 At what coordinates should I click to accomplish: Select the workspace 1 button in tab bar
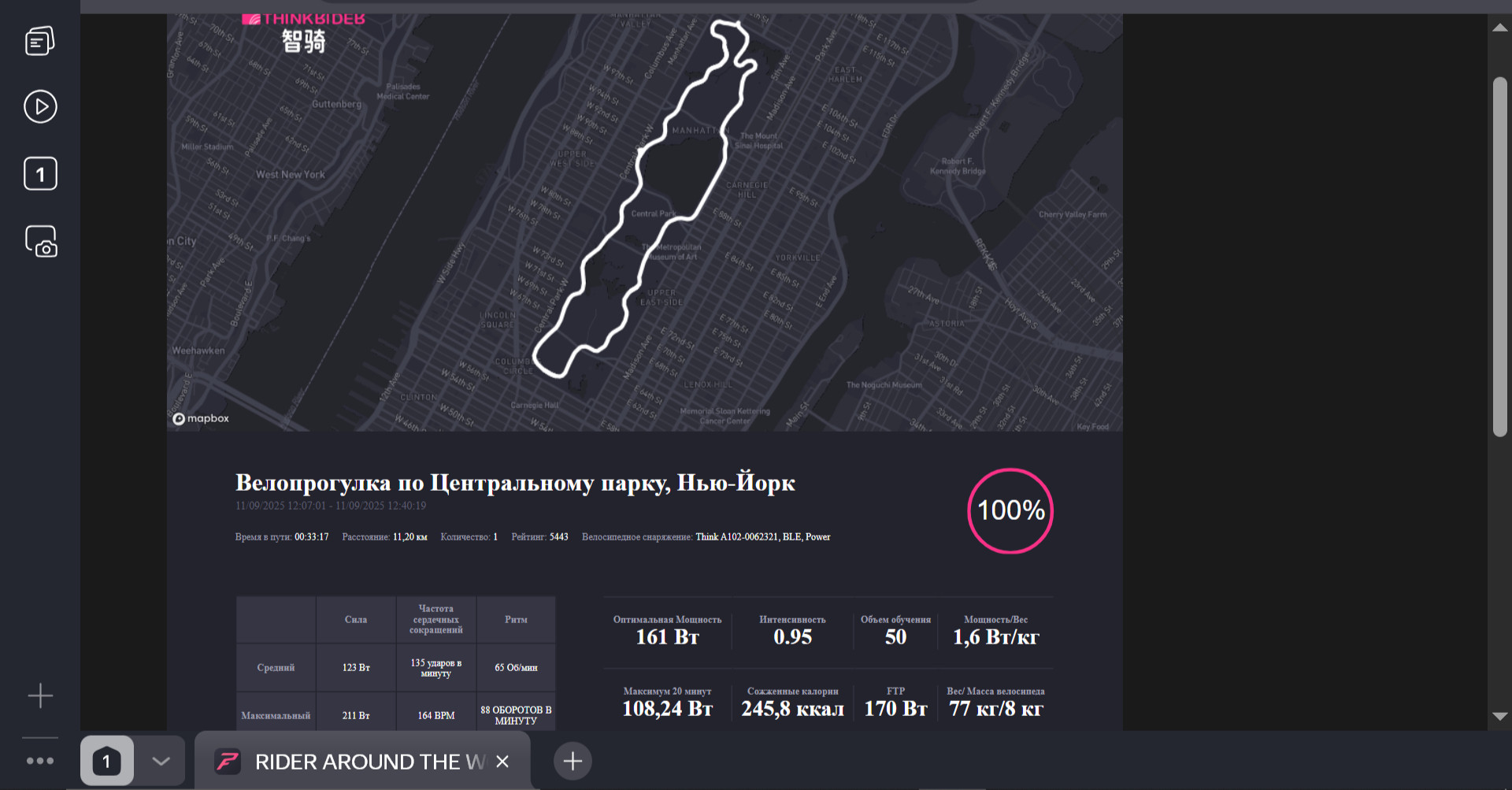click(107, 761)
